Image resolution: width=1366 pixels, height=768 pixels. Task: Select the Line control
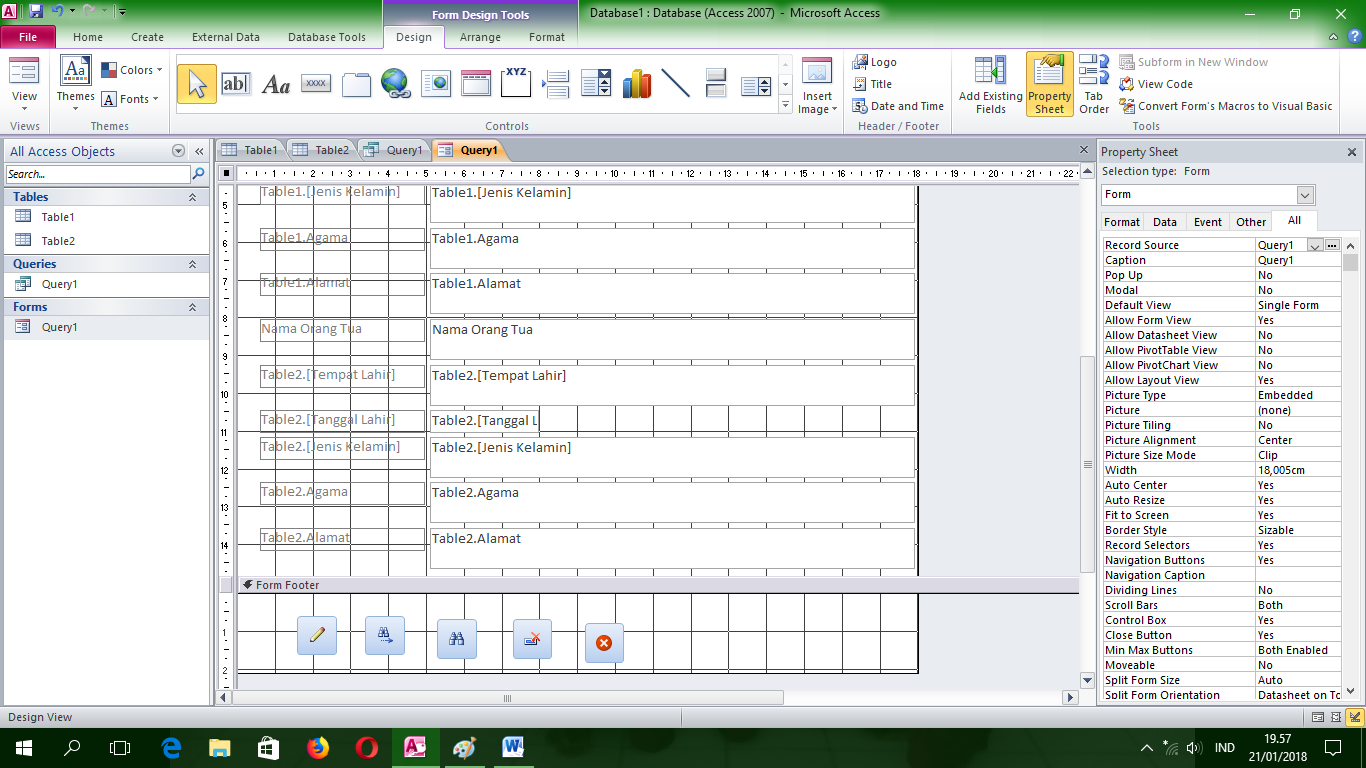coord(676,83)
